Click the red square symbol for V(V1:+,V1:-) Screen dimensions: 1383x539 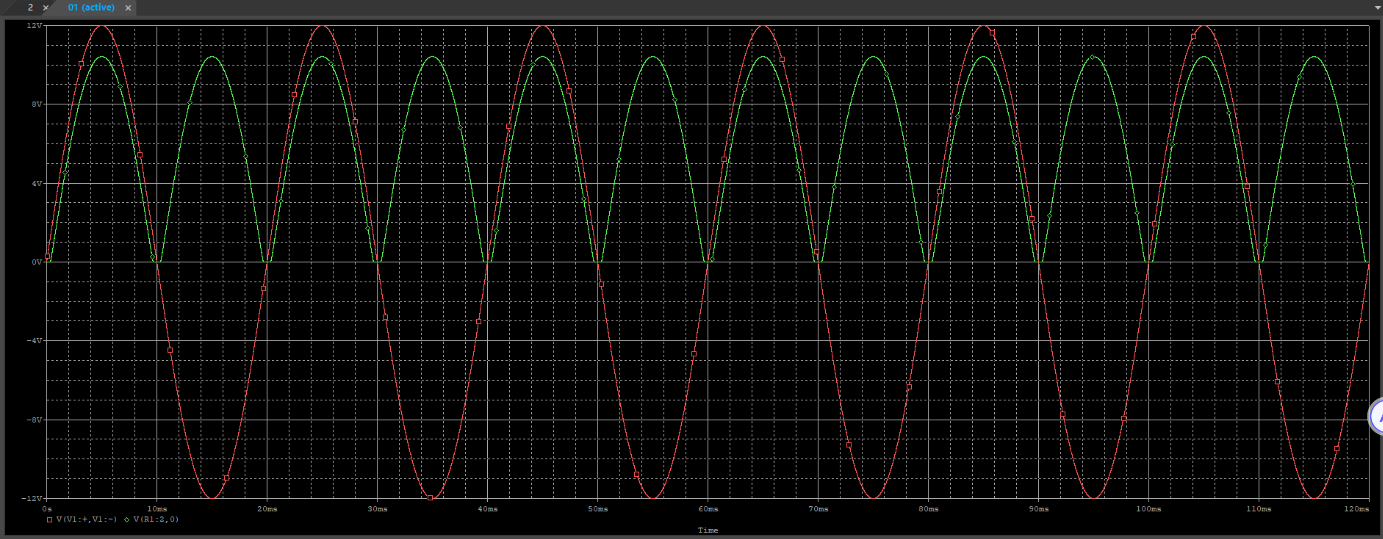50,520
